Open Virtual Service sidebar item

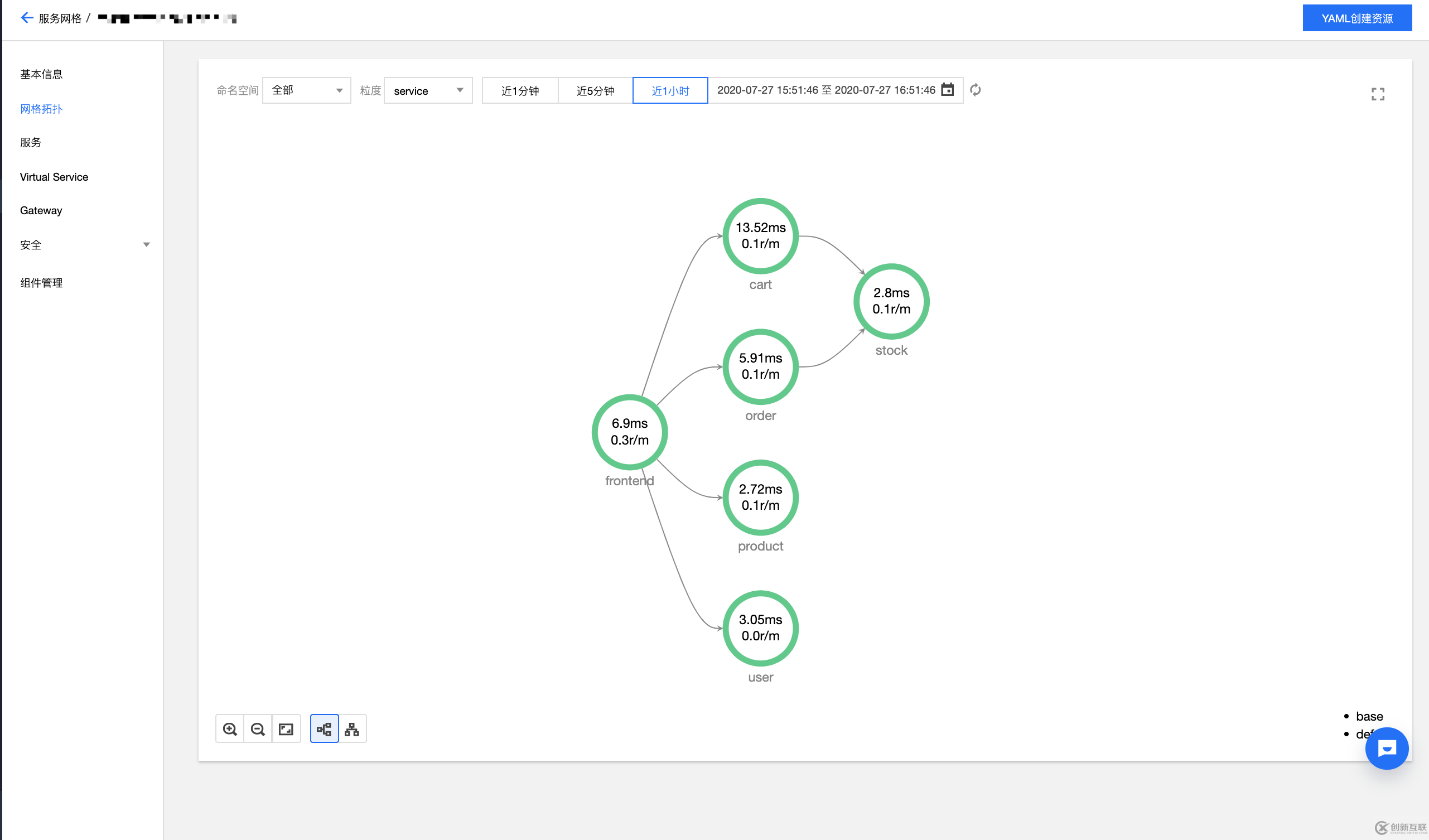tap(54, 177)
